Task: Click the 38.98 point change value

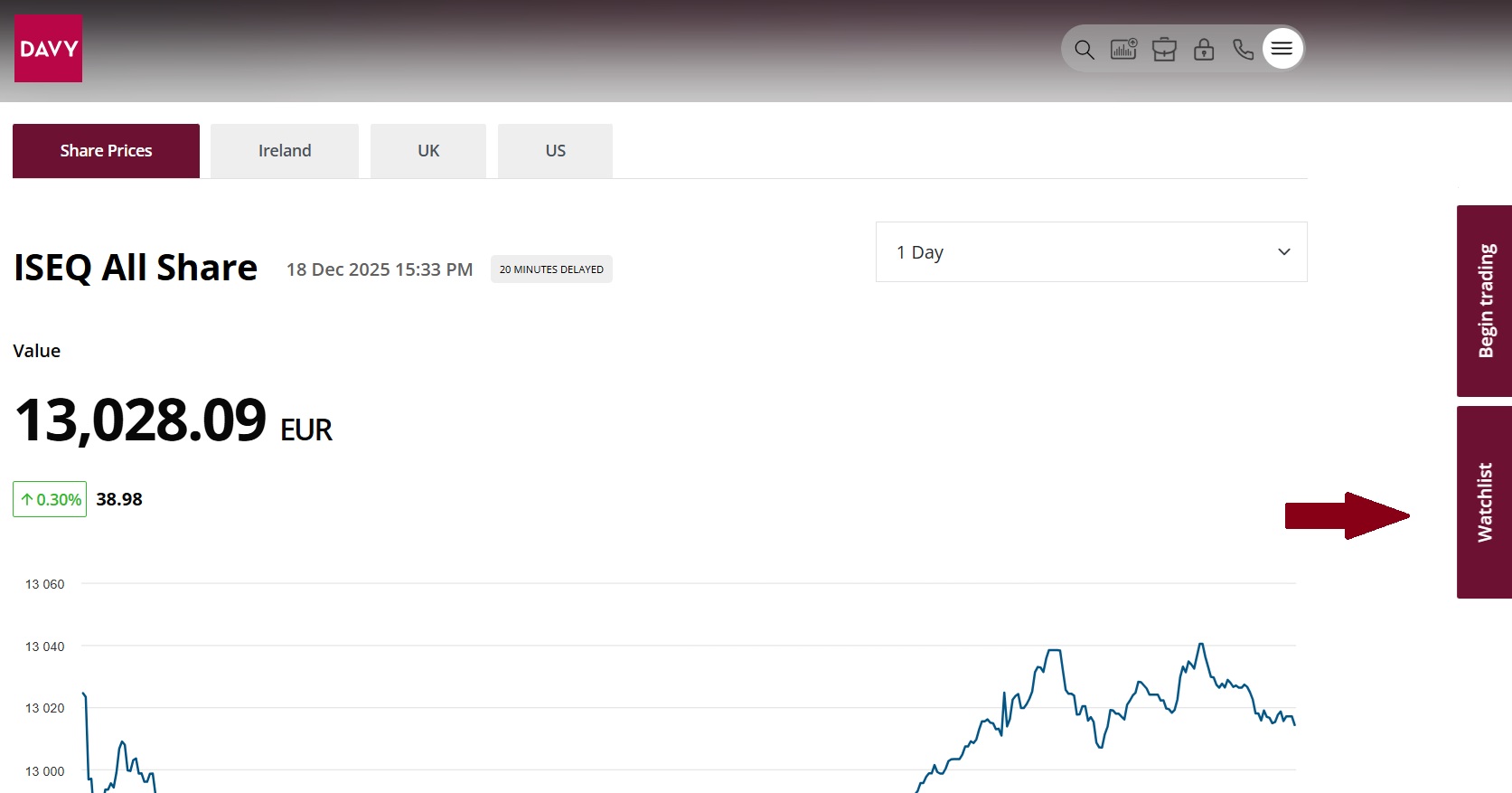Action: tap(119, 499)
